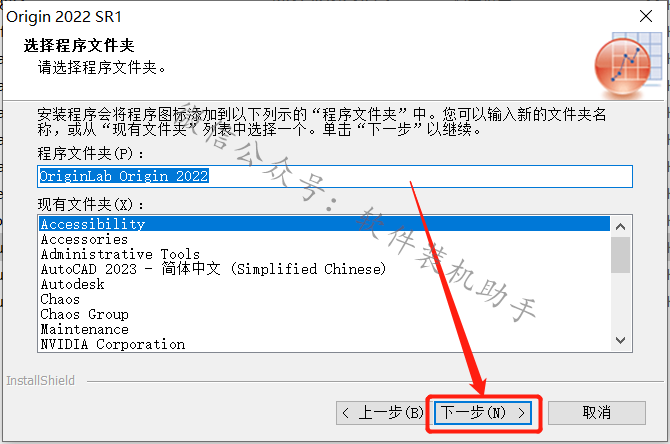Go back with the 上一步(B) button

pyautogui.click(x=383, y=413)
